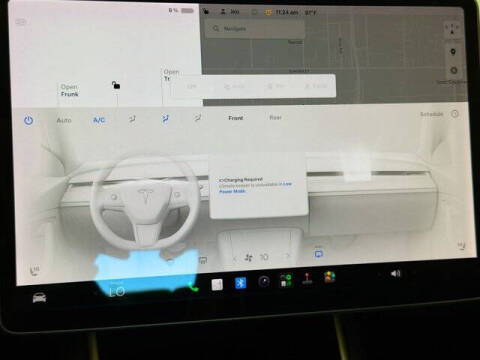The image size is (480, 360).
Task: Launch the Arcade joystick app
Action: (307, 278)
